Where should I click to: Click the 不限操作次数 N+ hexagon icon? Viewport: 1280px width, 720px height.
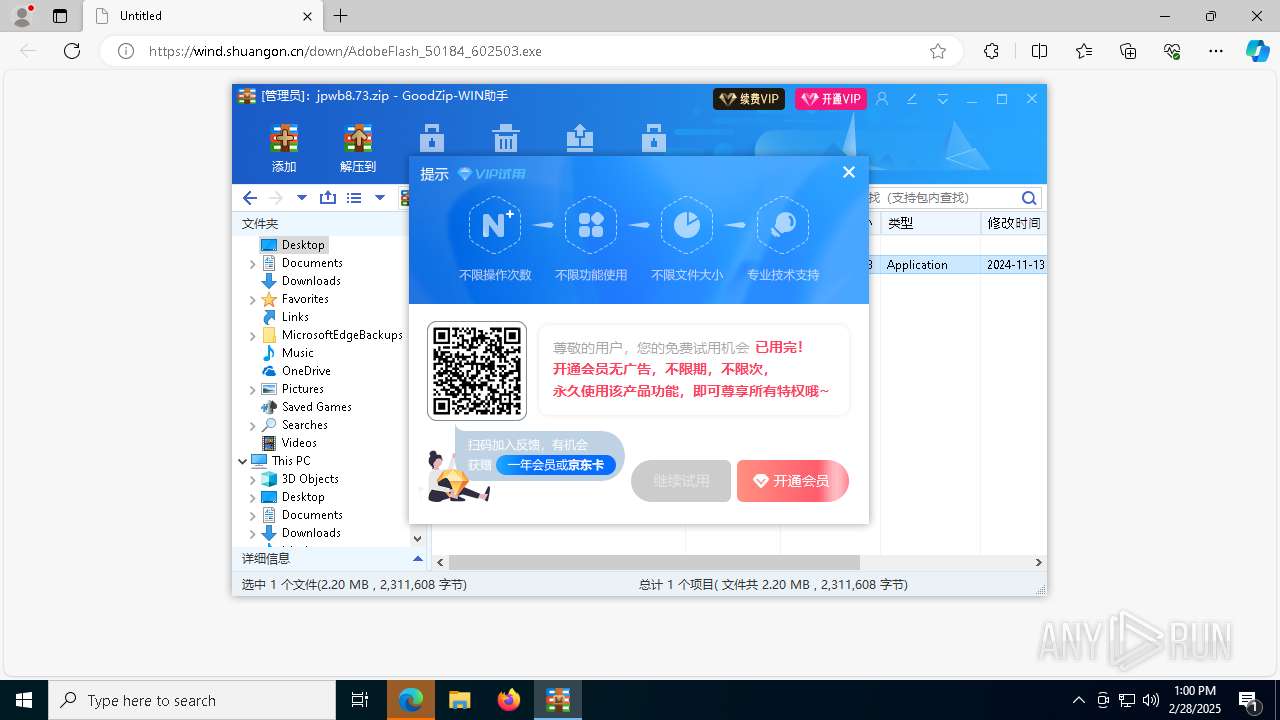pyautogui.click(x=495, y=225)
